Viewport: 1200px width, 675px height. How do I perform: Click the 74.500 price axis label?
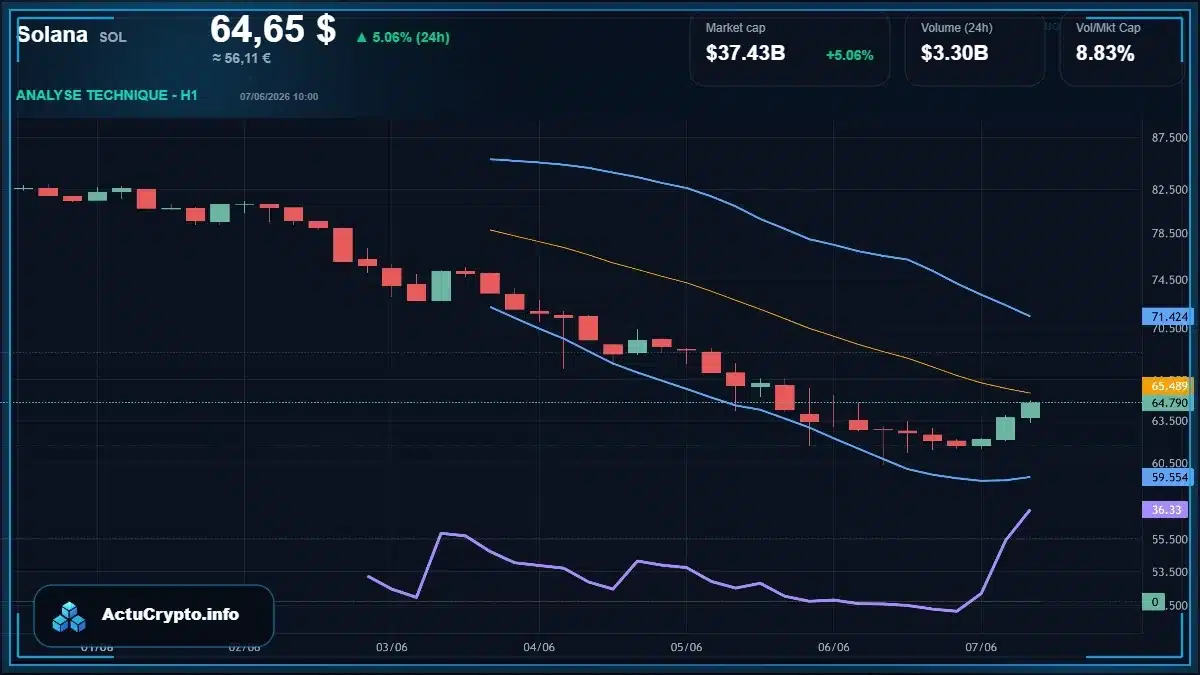[x=1169, y=281]
